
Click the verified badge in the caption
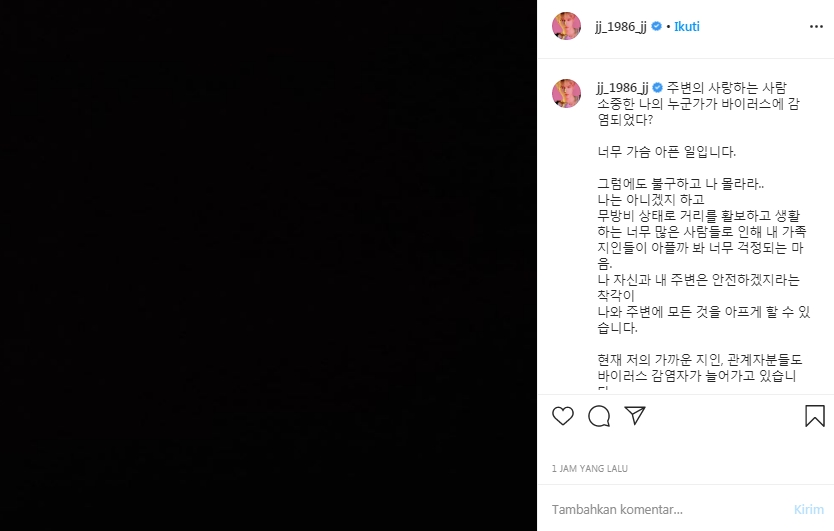[x=658, y=88]
